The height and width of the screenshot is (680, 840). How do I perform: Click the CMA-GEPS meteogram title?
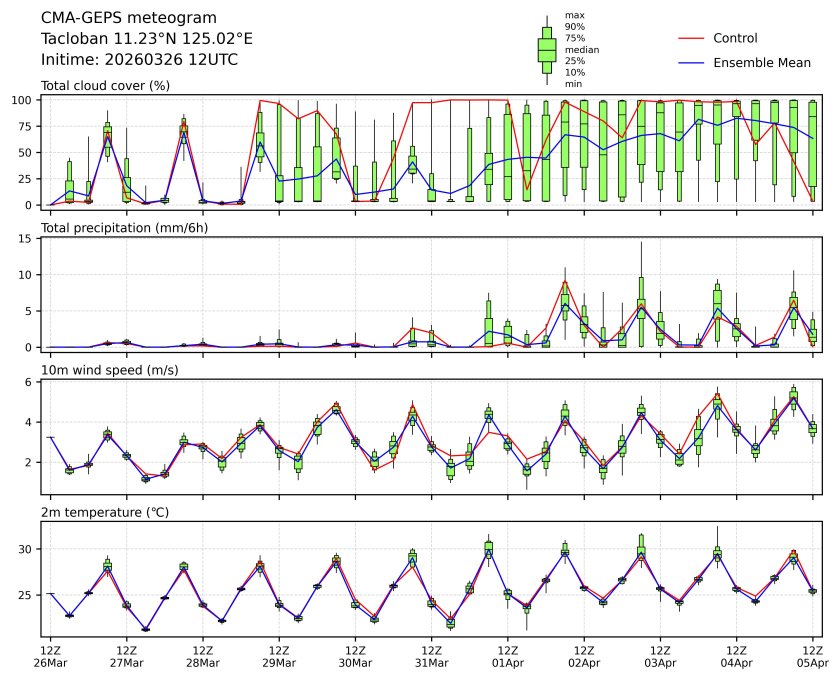coord(112,18)
